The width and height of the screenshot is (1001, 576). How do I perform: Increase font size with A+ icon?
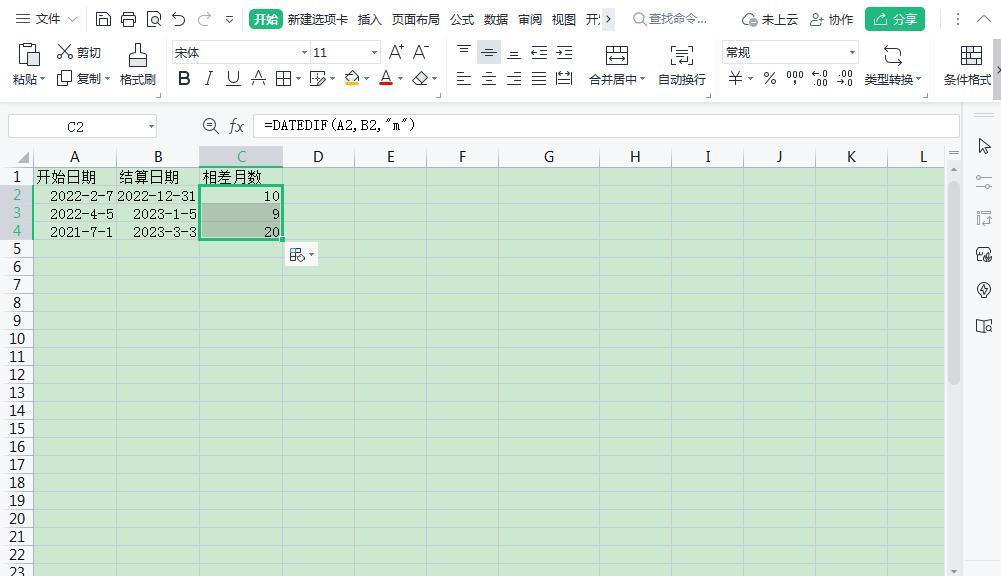[396, 52]
